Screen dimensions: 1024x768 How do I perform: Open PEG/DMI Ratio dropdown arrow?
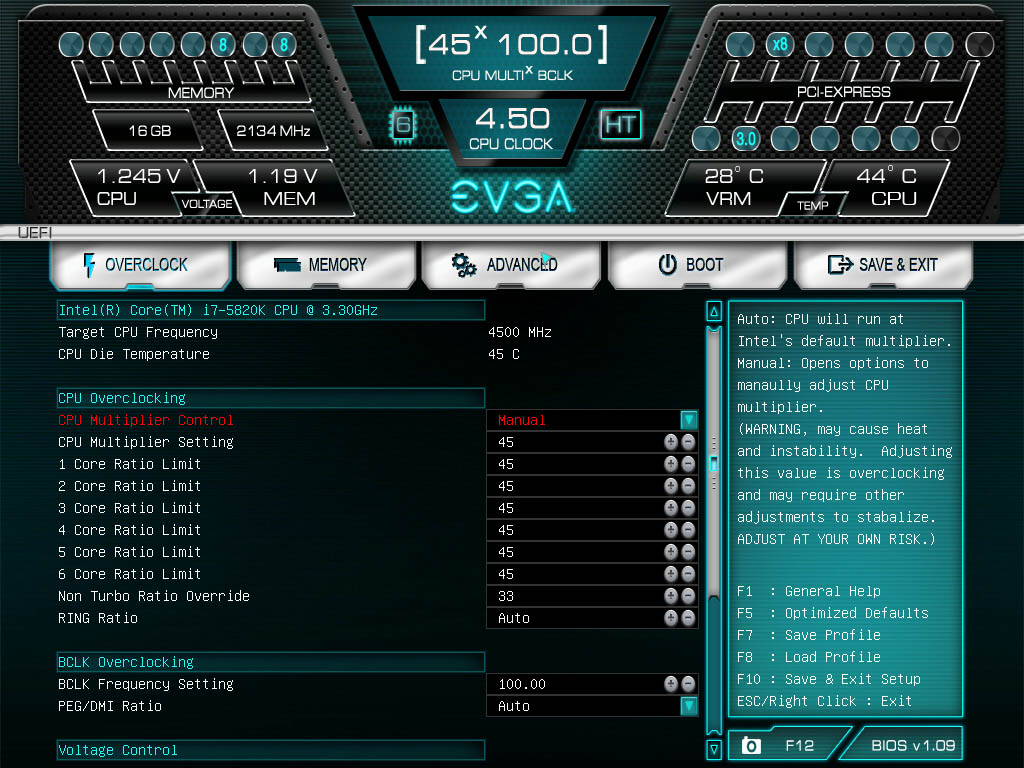point(689,706)
